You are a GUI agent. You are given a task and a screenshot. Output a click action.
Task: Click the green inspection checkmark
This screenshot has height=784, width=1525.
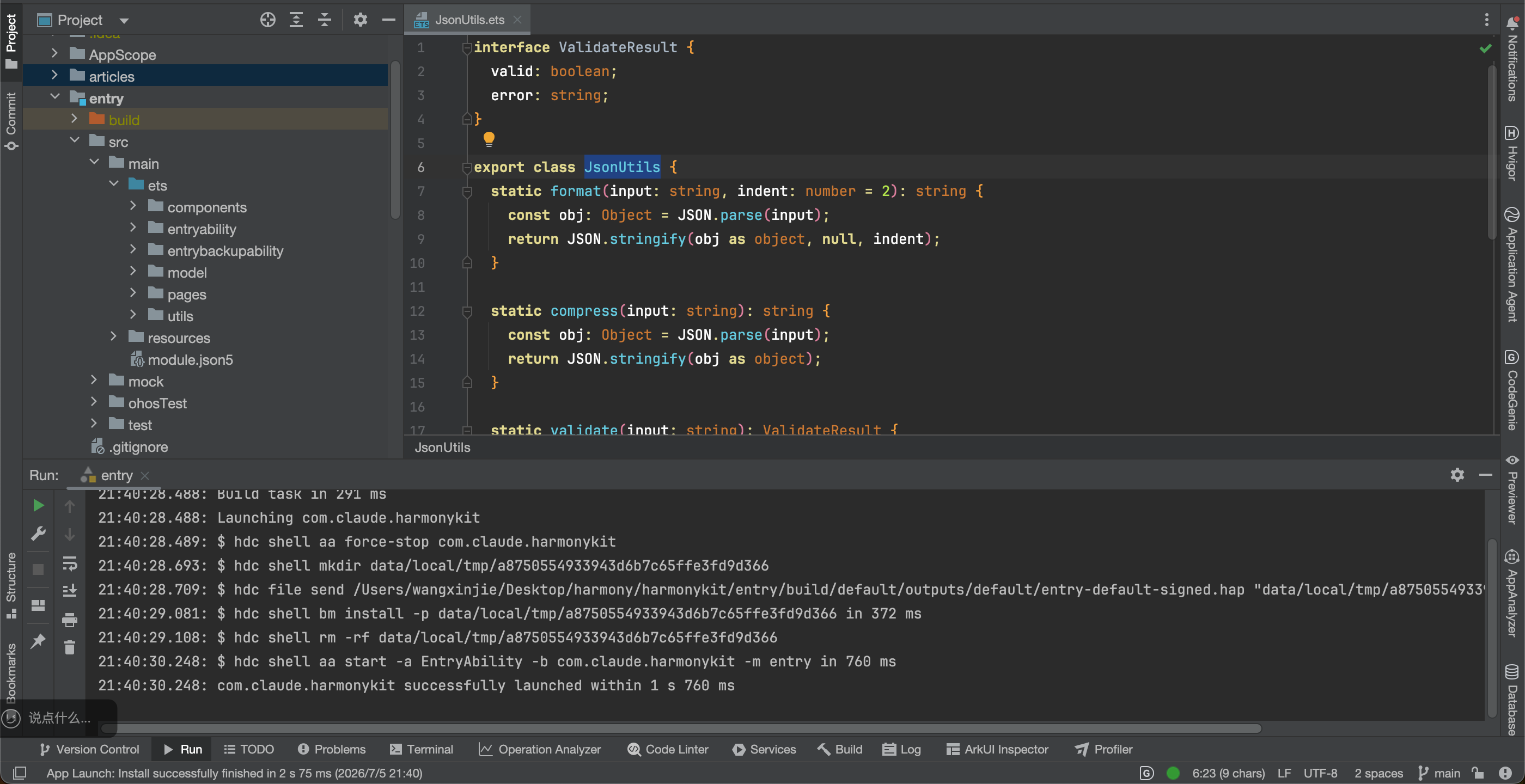[x=1485, y=48]
